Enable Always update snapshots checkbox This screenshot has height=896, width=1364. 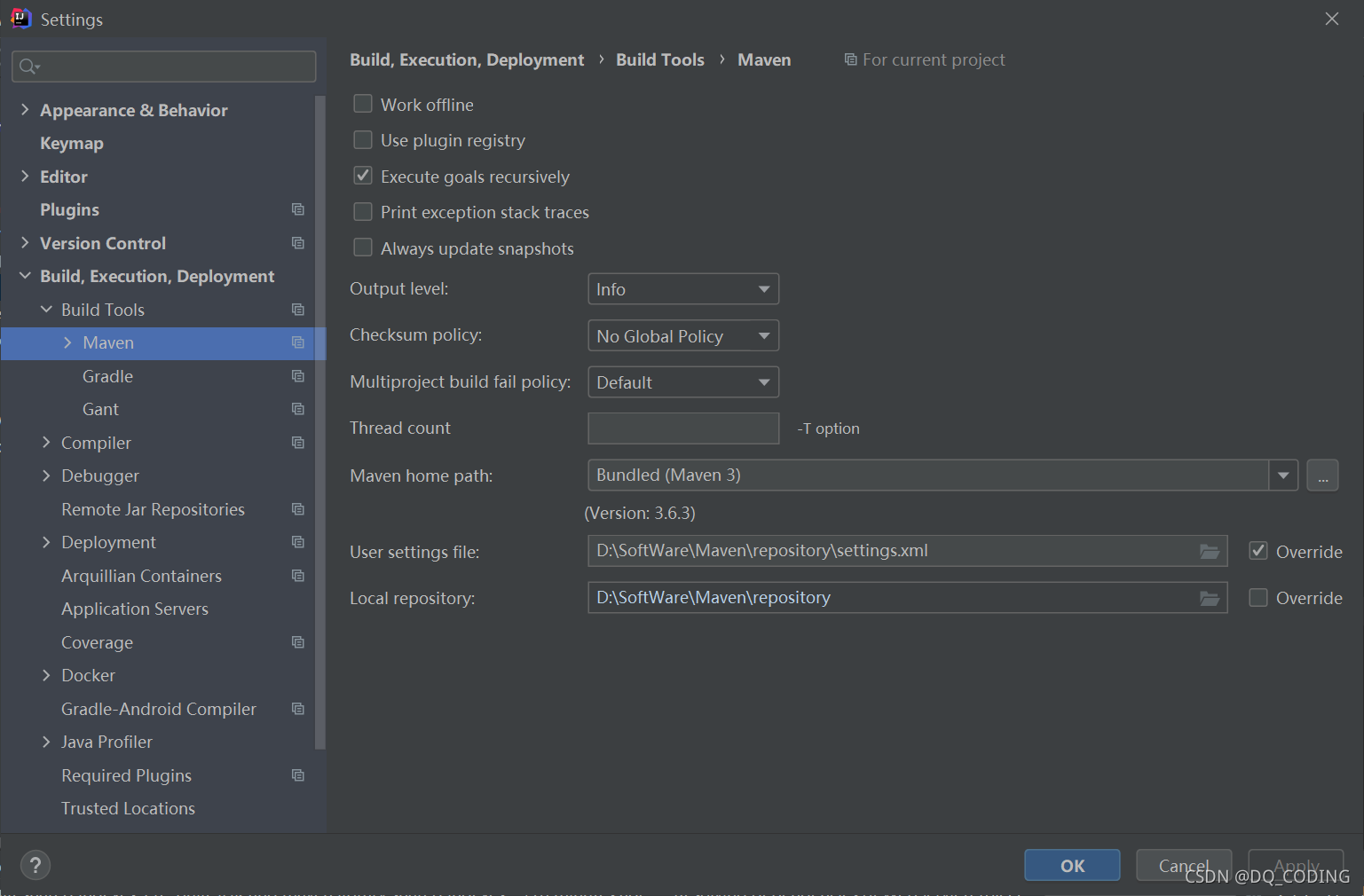[363, 248]
